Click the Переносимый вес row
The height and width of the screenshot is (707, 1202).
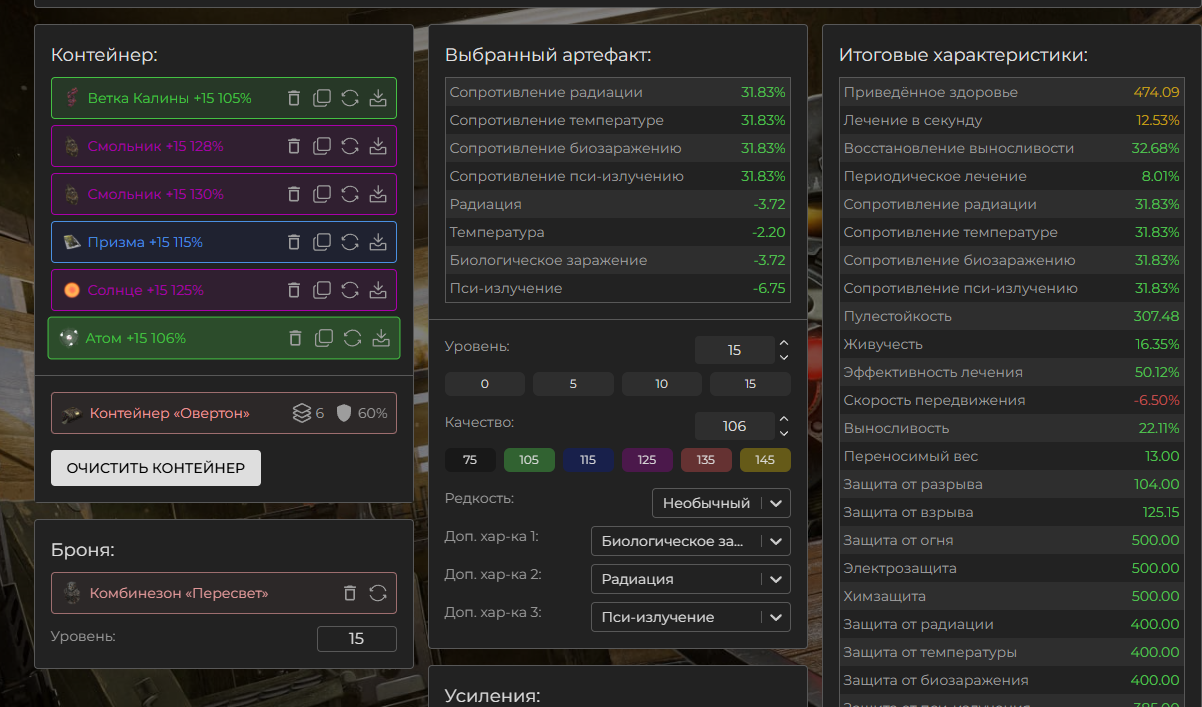pyautogui.click(x=1012, y=456)
